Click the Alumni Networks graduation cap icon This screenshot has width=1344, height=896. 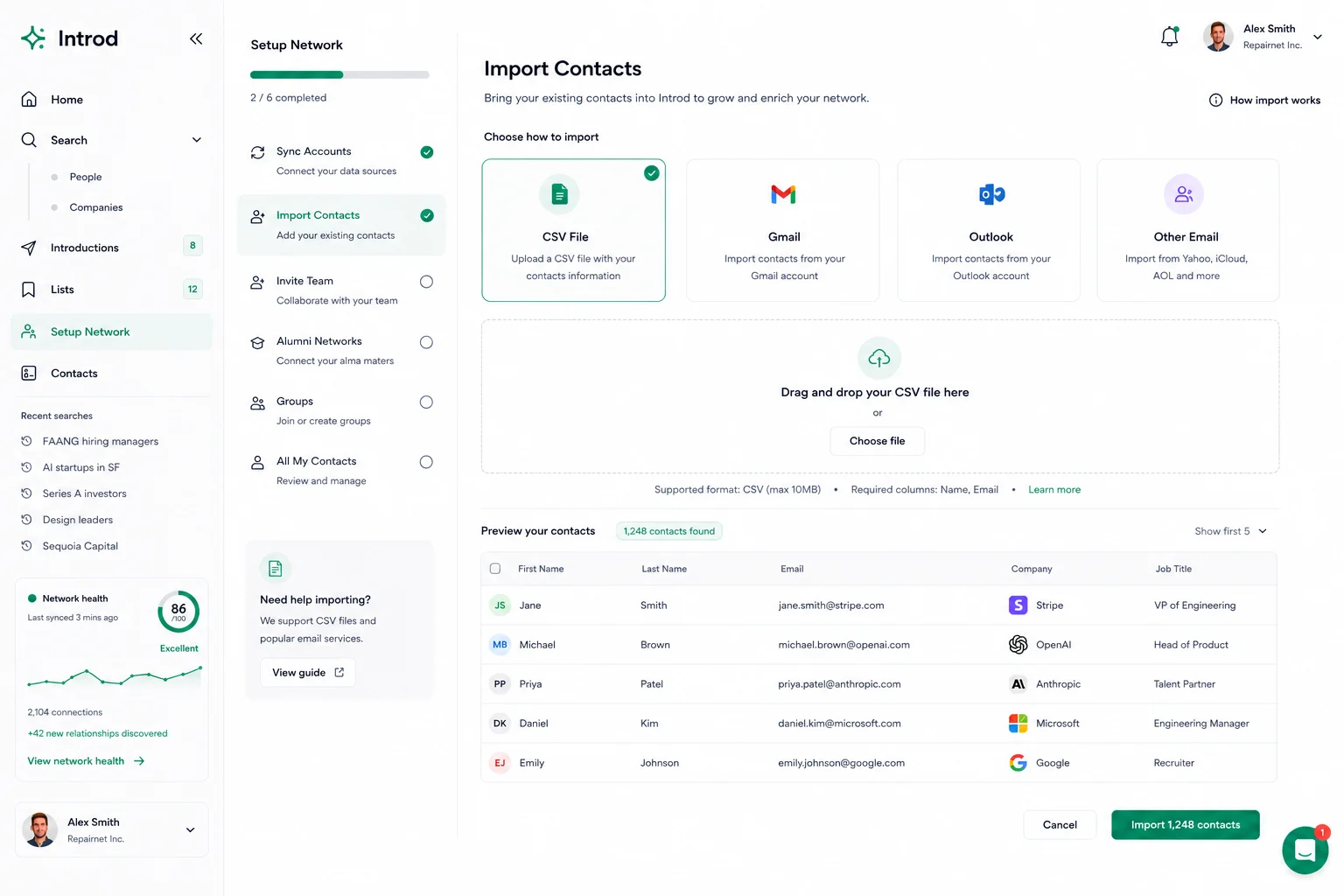click(x=257, y=343)
